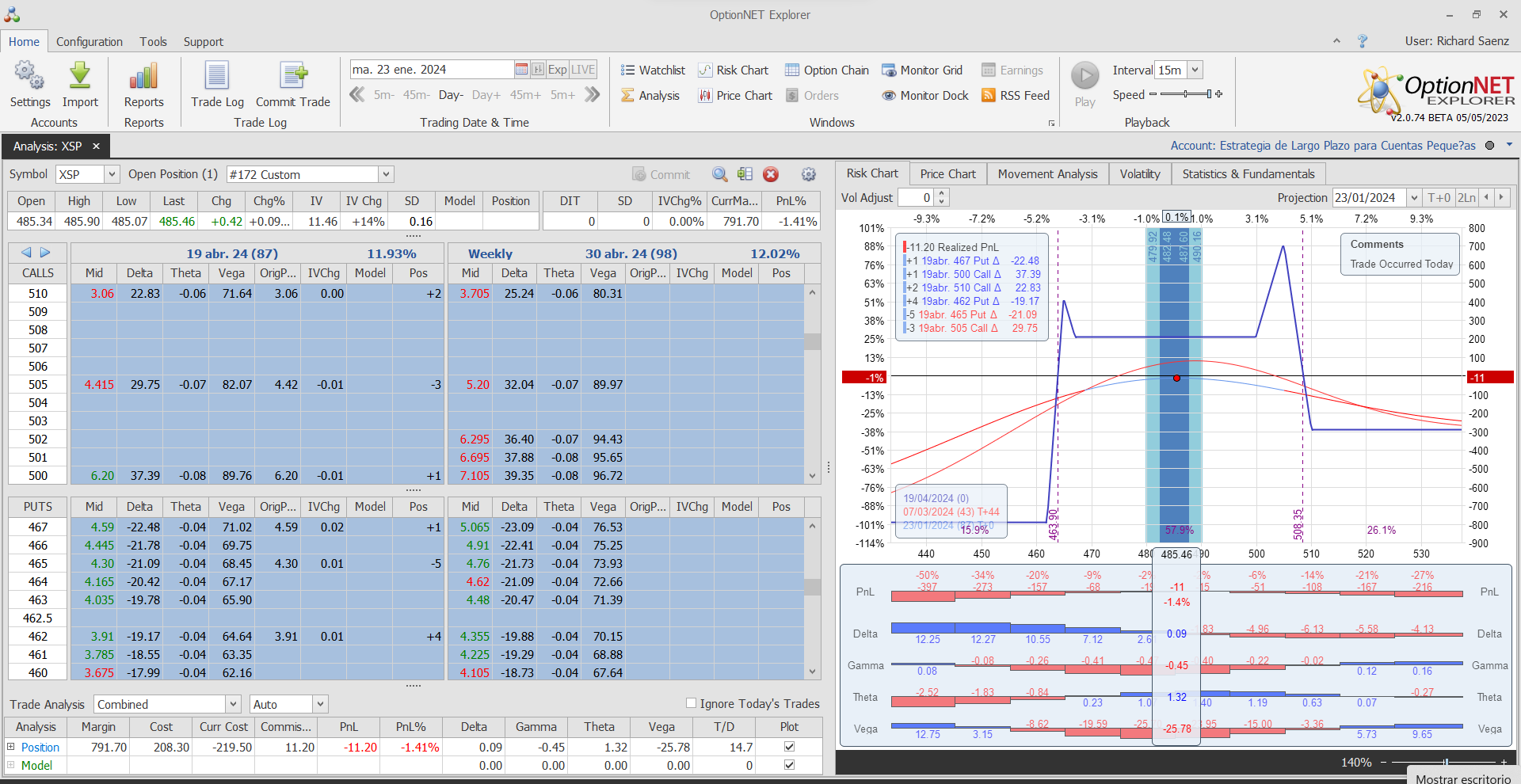Click the Day+ time step button
Viewport: 1521px width, 784px height.
(x=486, y=95)
